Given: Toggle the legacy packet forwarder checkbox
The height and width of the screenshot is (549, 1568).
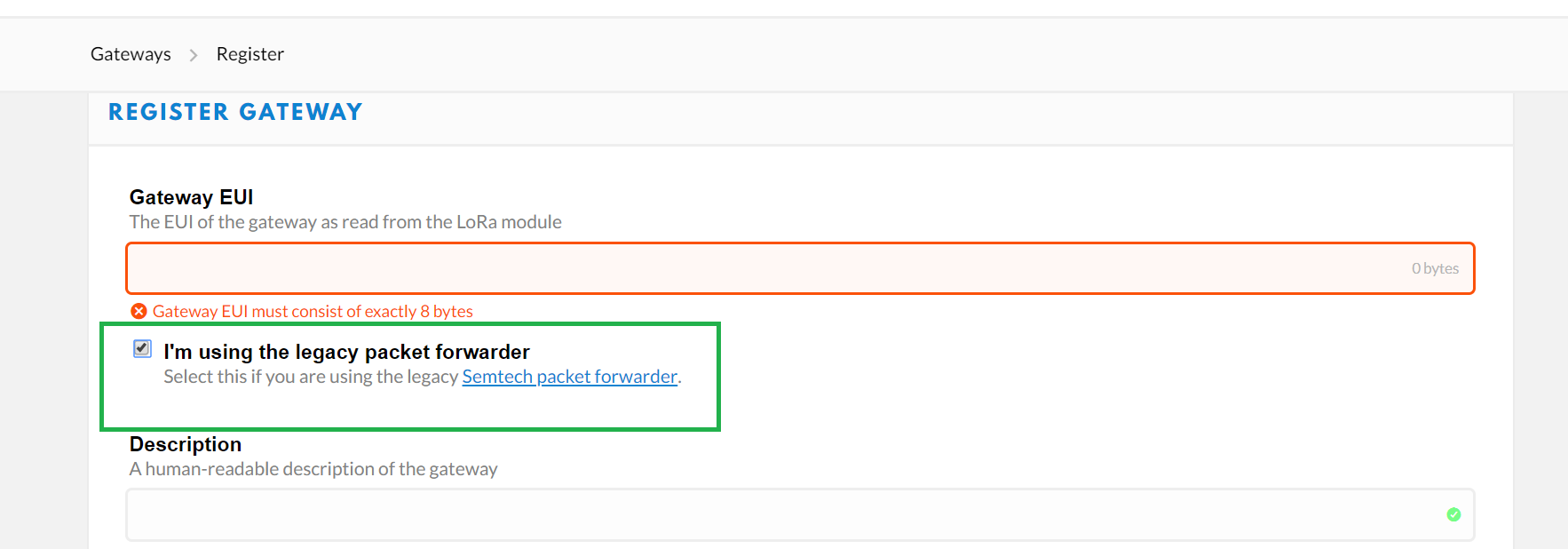Looking at the screenshot, I should [142, 348].
